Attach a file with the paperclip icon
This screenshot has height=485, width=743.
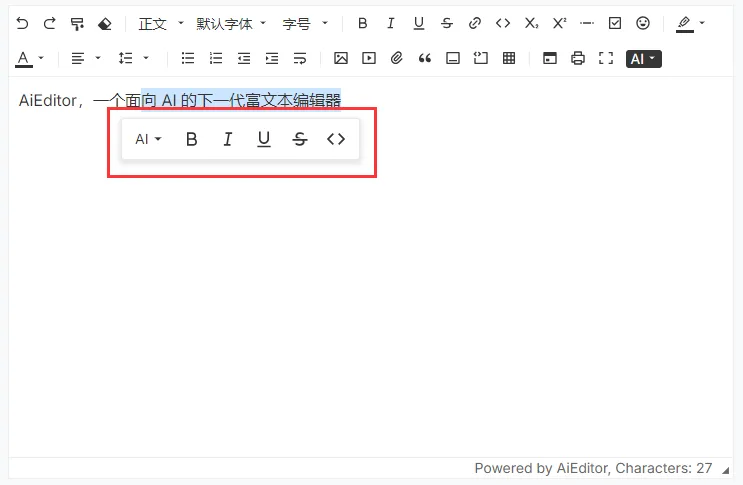pos(397,58)
